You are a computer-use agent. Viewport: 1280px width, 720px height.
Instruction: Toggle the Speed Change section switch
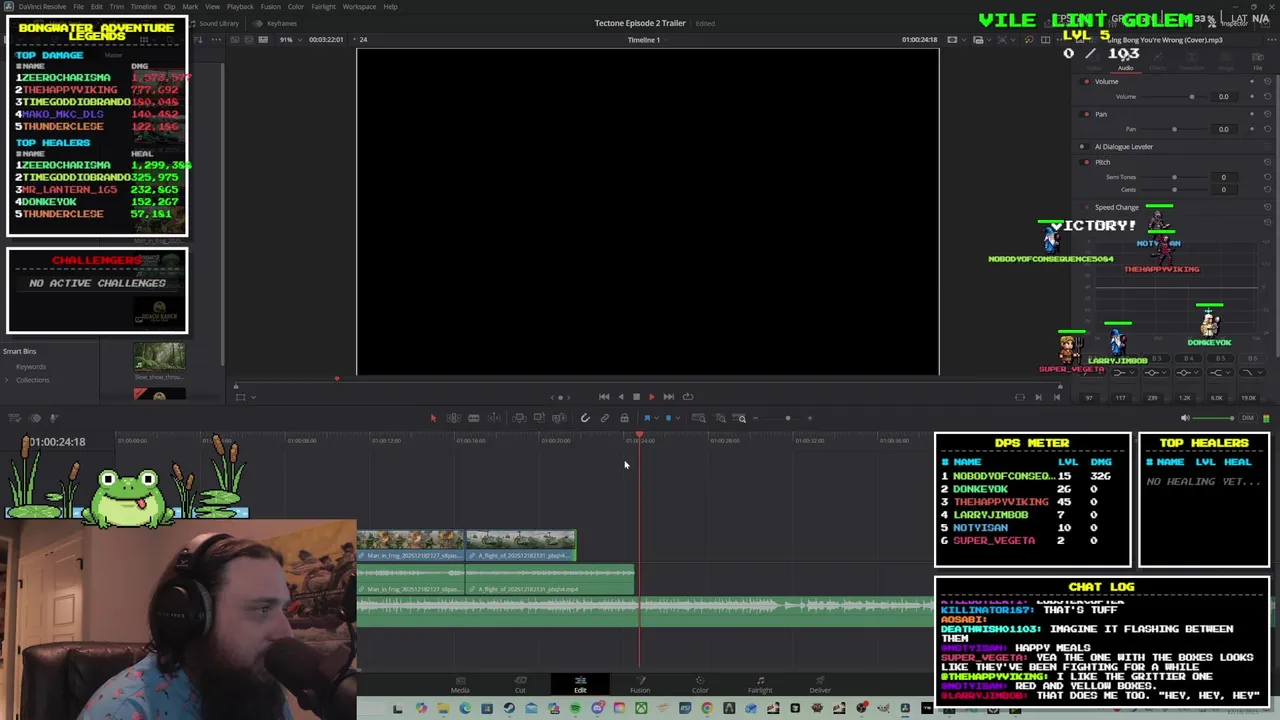(x=1087, y=207)
